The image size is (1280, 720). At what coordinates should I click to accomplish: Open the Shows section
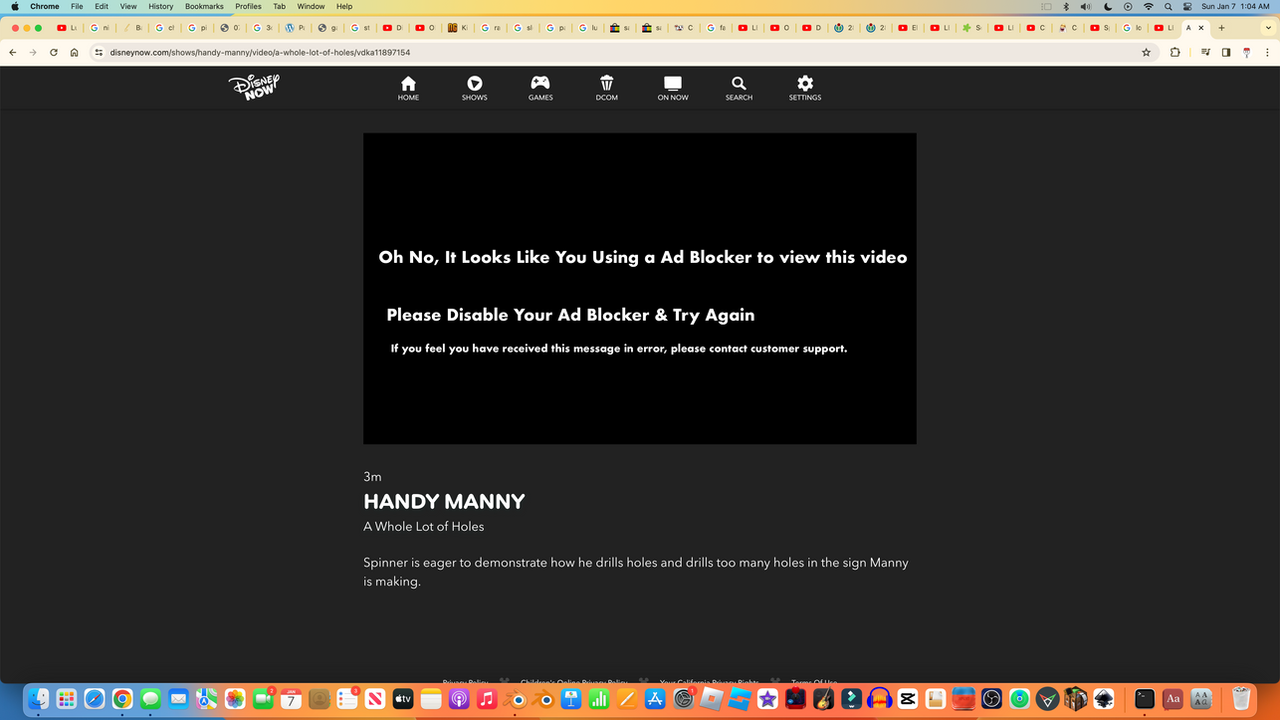coord(474,88)
